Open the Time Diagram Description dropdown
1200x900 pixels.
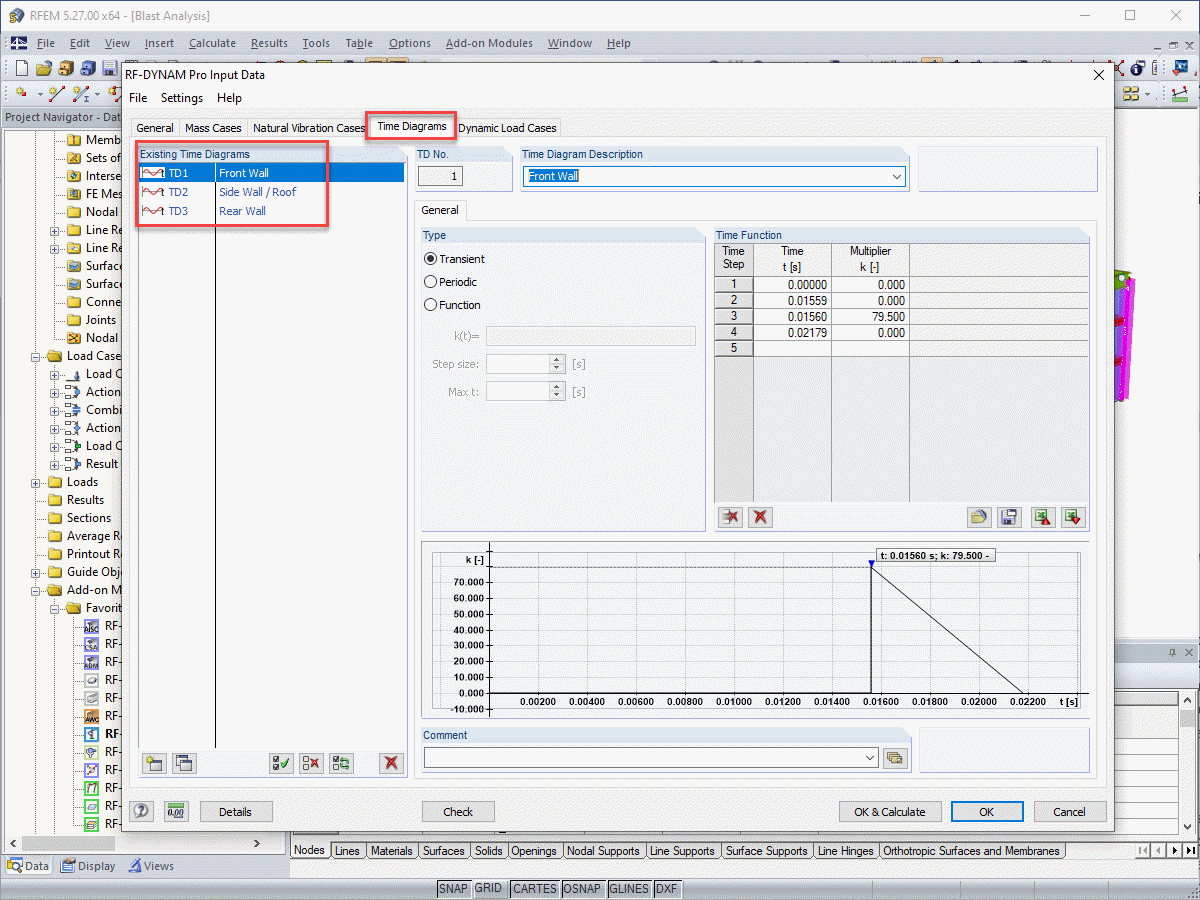(897, 175)
